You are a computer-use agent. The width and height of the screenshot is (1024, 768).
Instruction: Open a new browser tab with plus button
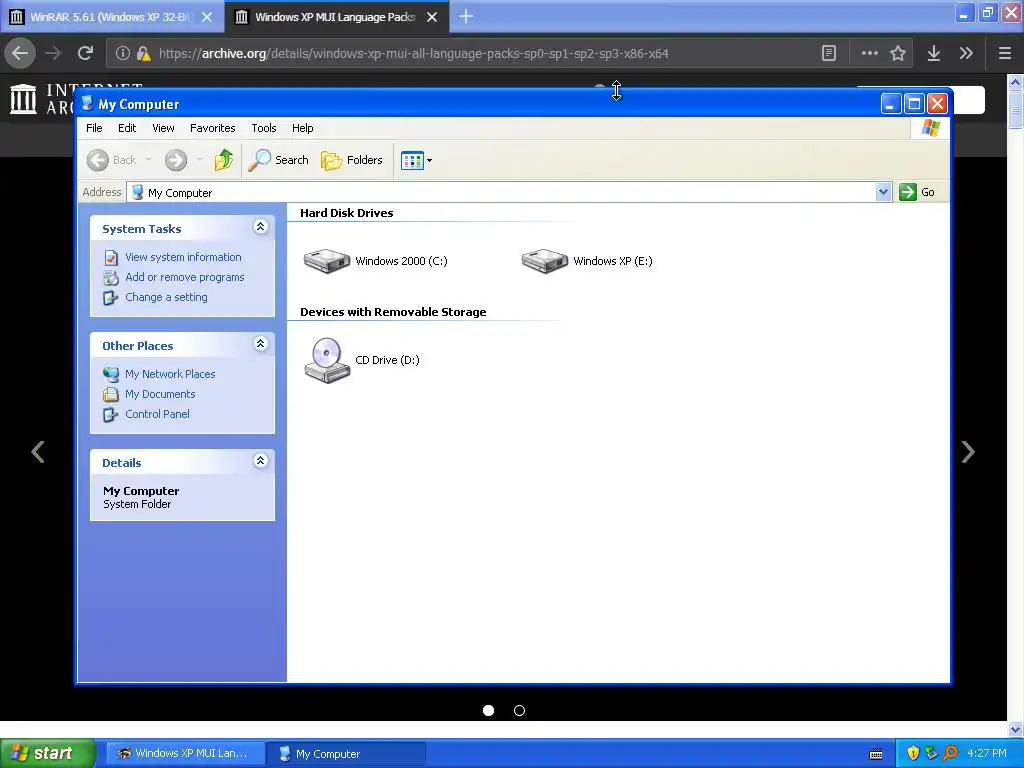pyautogui.click(x=466, y=16)
